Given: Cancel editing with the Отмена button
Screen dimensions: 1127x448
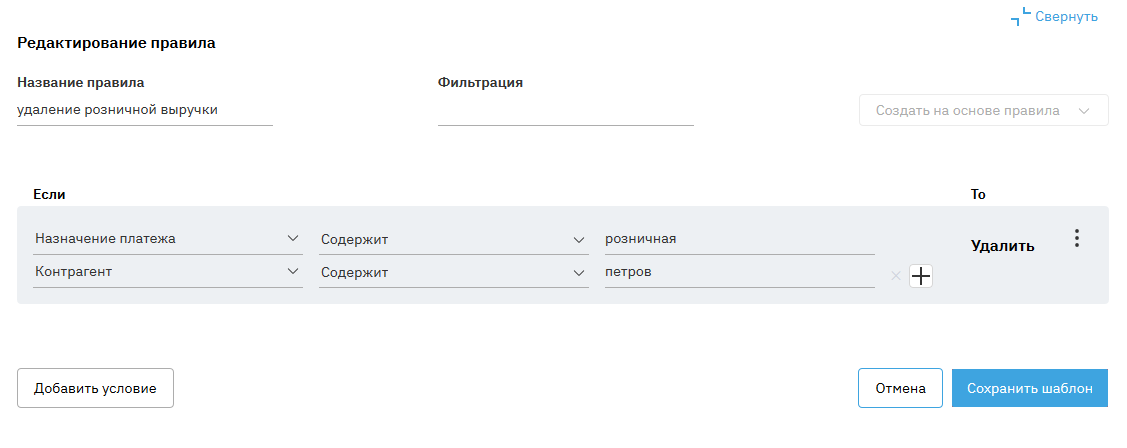Looking at the screenshot, I should coord(900,388).
